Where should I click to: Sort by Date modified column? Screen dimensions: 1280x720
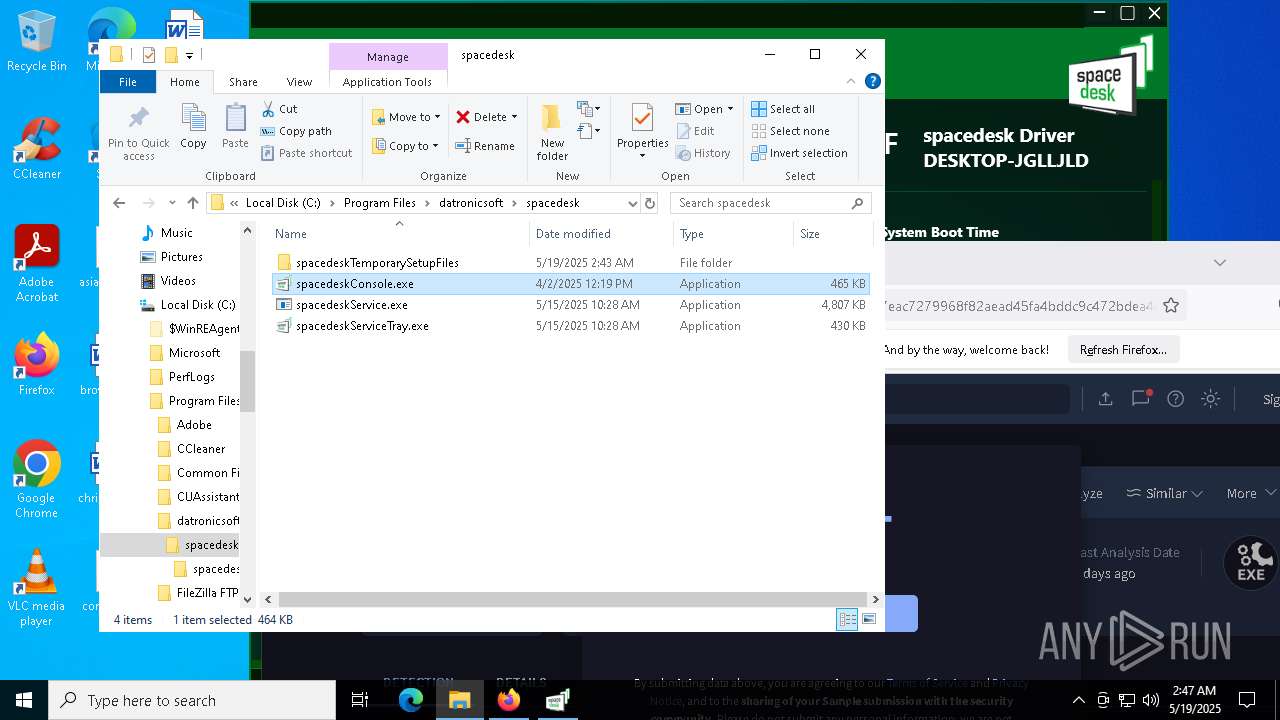coord(602,234)
